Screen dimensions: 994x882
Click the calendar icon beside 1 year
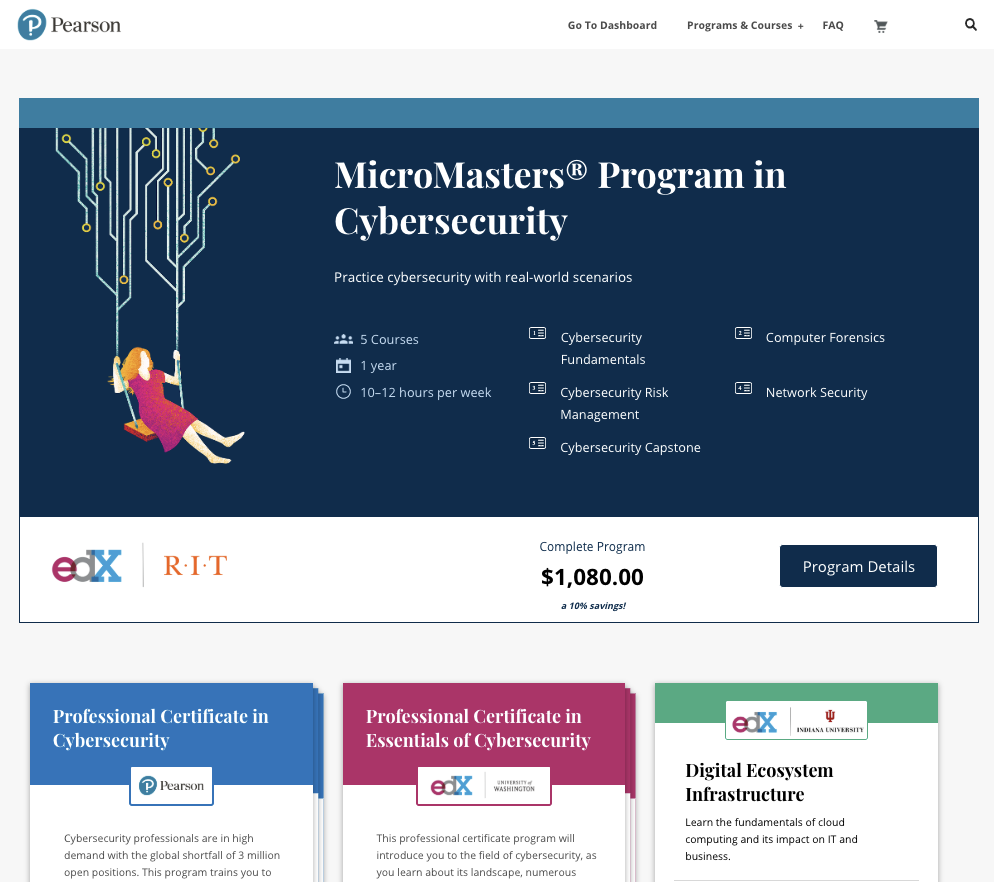(343, 365)
